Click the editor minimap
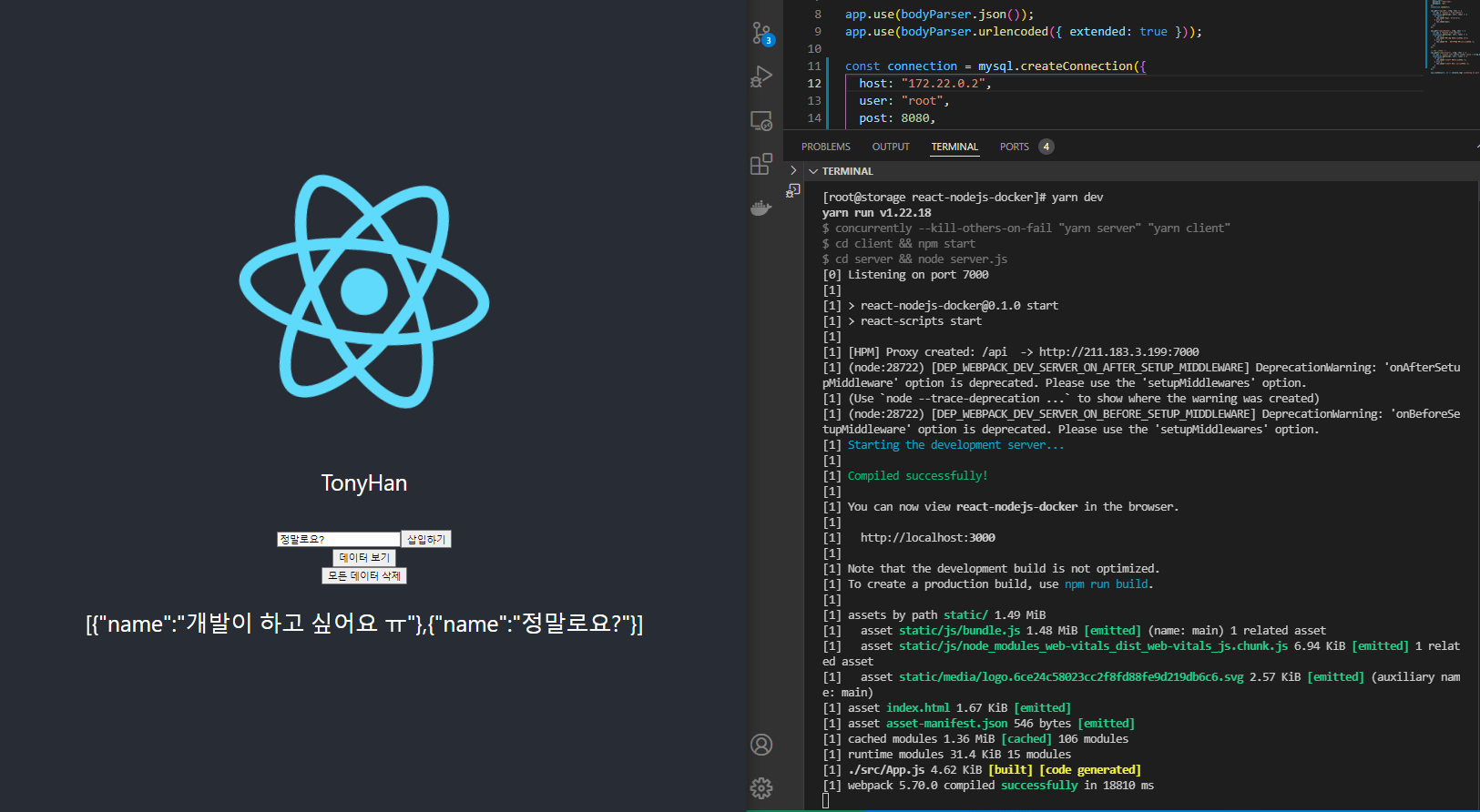The height and width of the screenshot is (812, 1480). click(1452, 36)
